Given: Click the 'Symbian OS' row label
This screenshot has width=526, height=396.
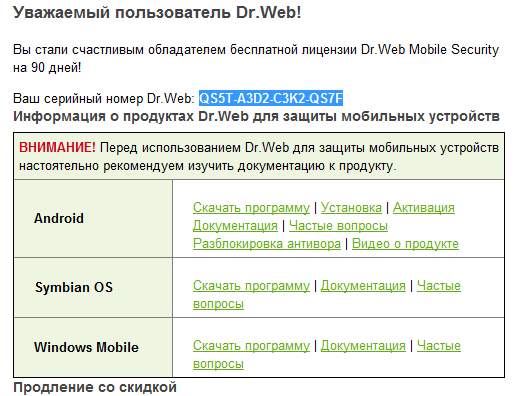Looking at the screenshot, I should (74, 287).
